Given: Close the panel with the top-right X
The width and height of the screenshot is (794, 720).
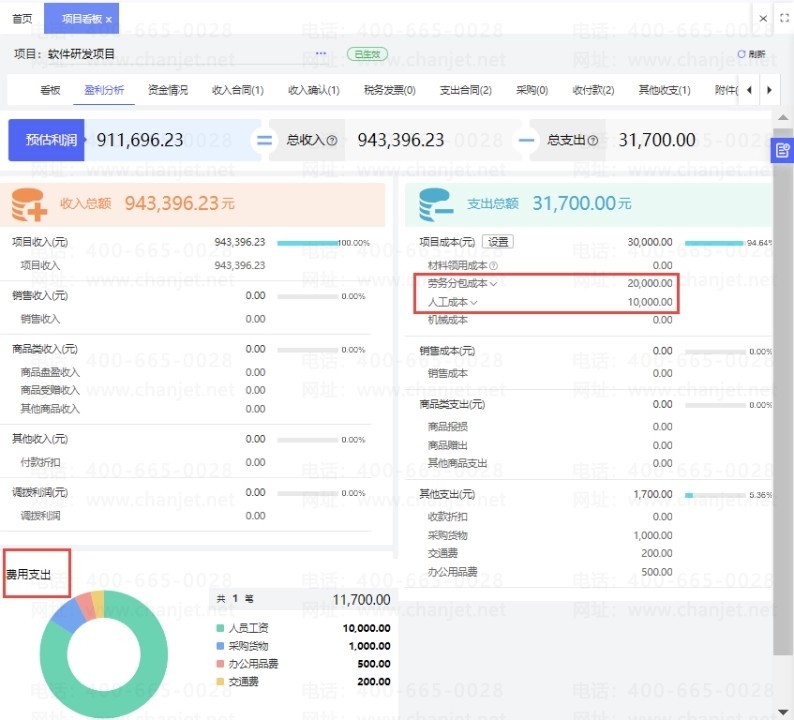Looking at the screenshot, I should coord(763,19).
